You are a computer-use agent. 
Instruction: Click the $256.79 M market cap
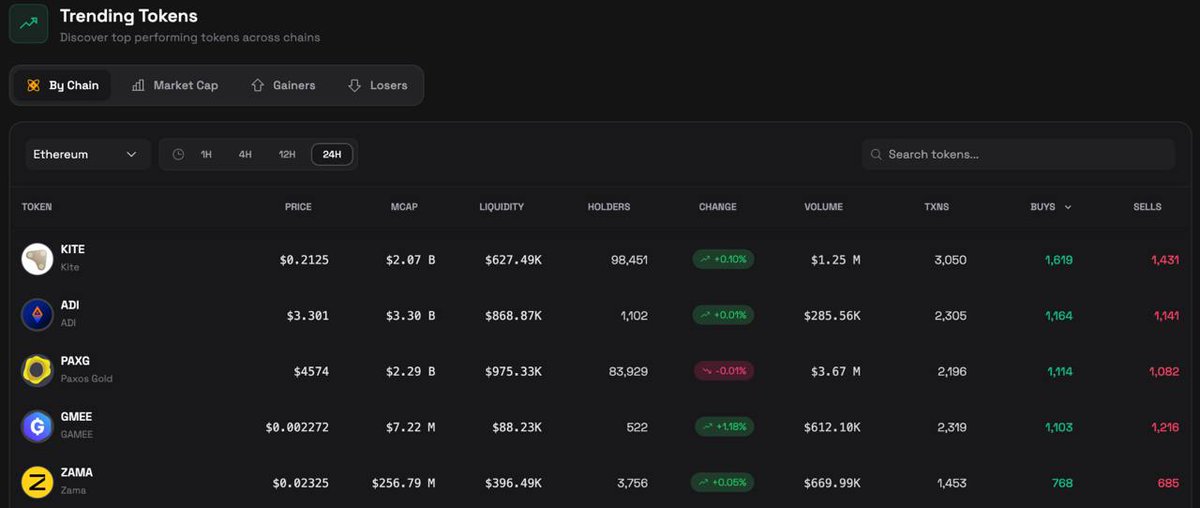click(x=404, y=484)
